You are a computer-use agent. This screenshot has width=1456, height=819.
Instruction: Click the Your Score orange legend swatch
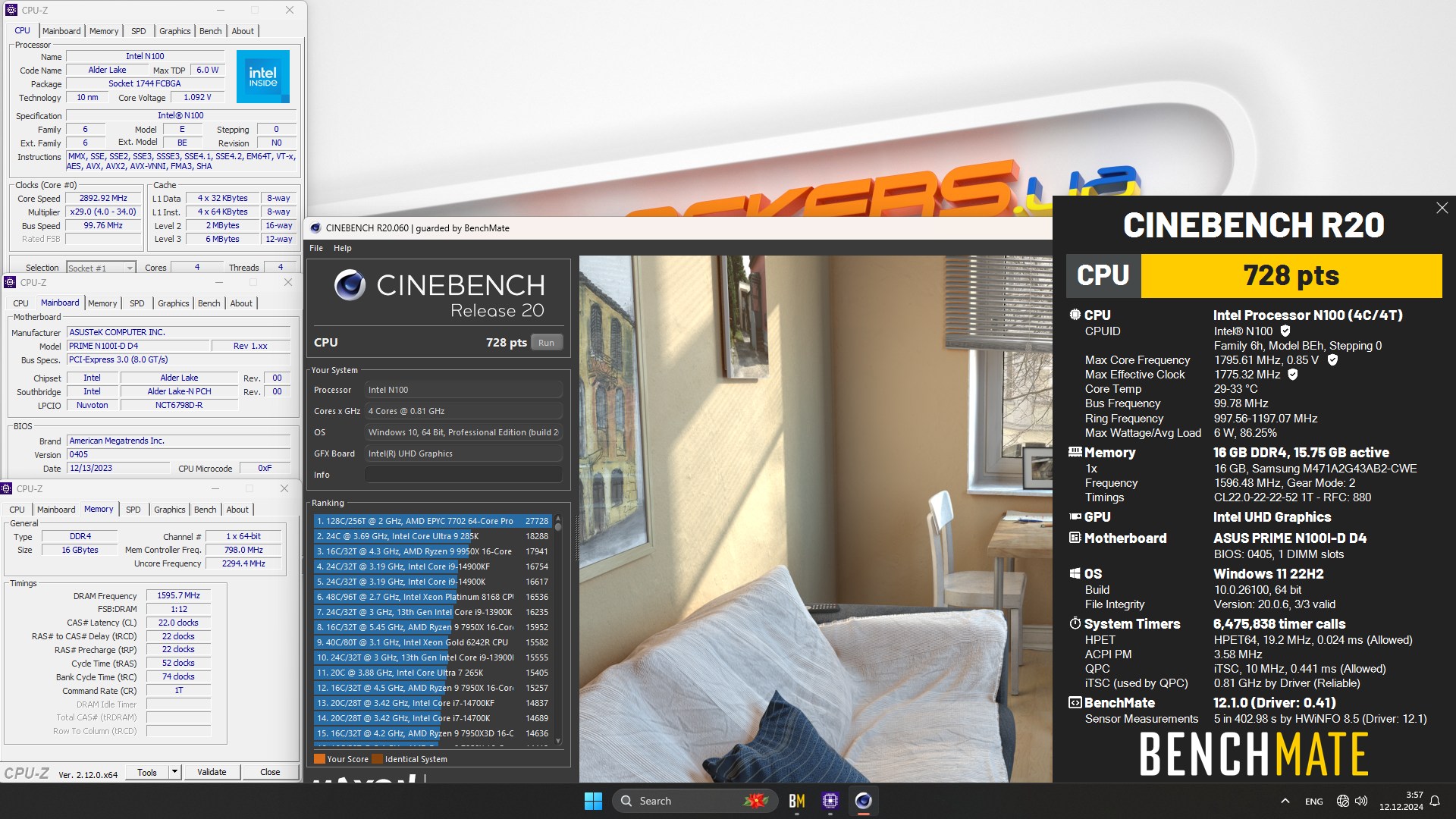(319, 759)
